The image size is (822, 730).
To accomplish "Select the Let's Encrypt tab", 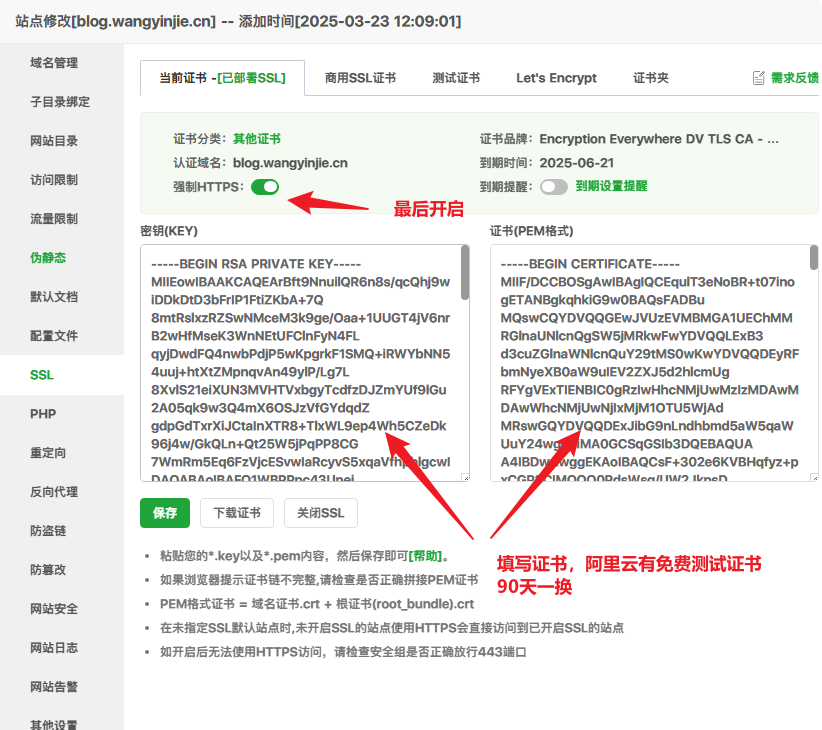I will point(556,78).
